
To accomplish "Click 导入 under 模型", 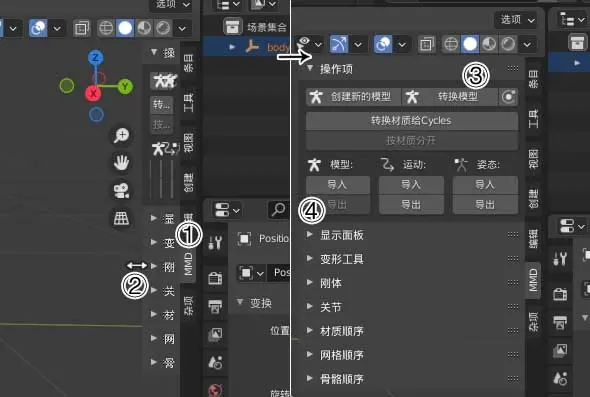I will pos(338,185).
